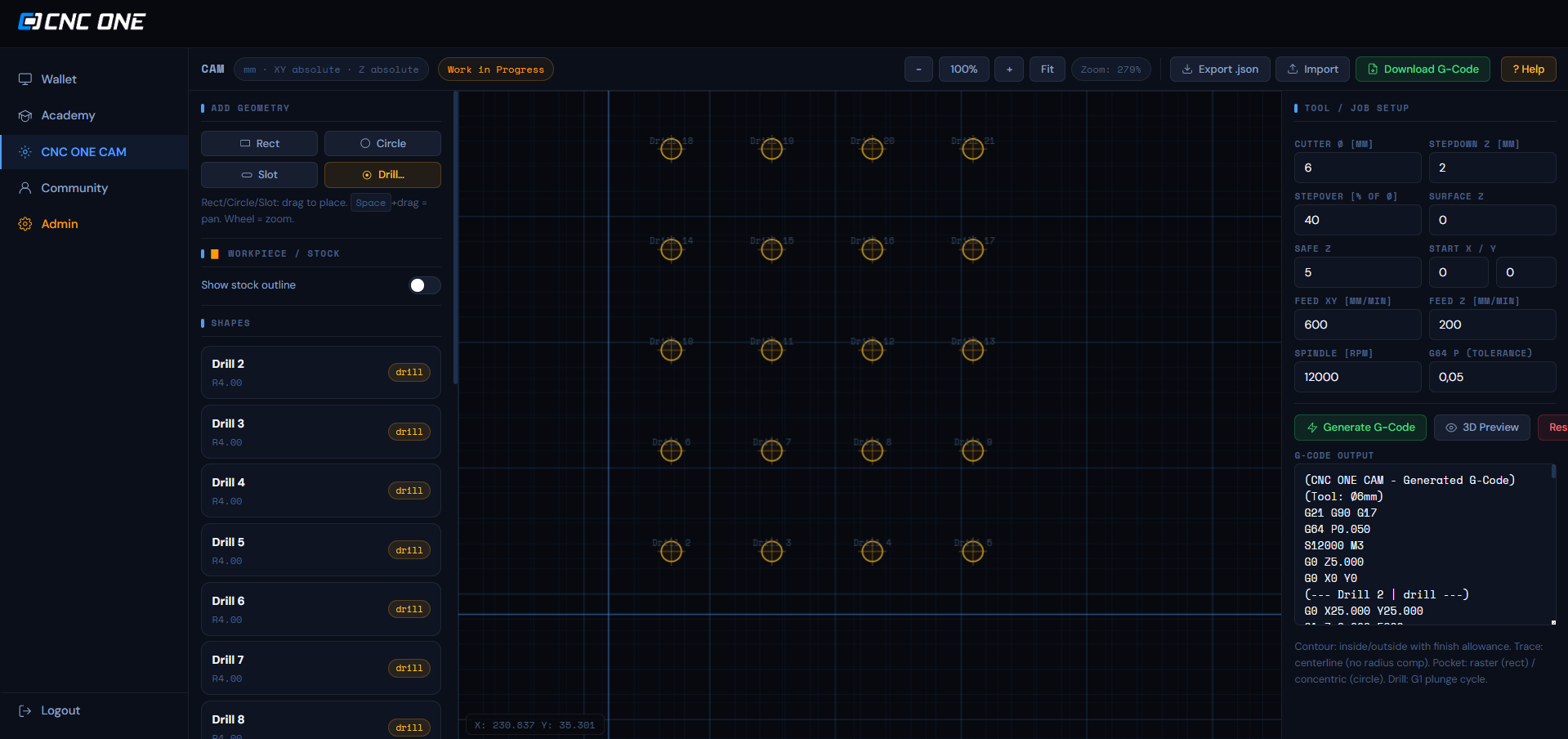Screen dimensions: 1568x739
Task: Select the Circle geometry tool
Action: coord(382,143)
